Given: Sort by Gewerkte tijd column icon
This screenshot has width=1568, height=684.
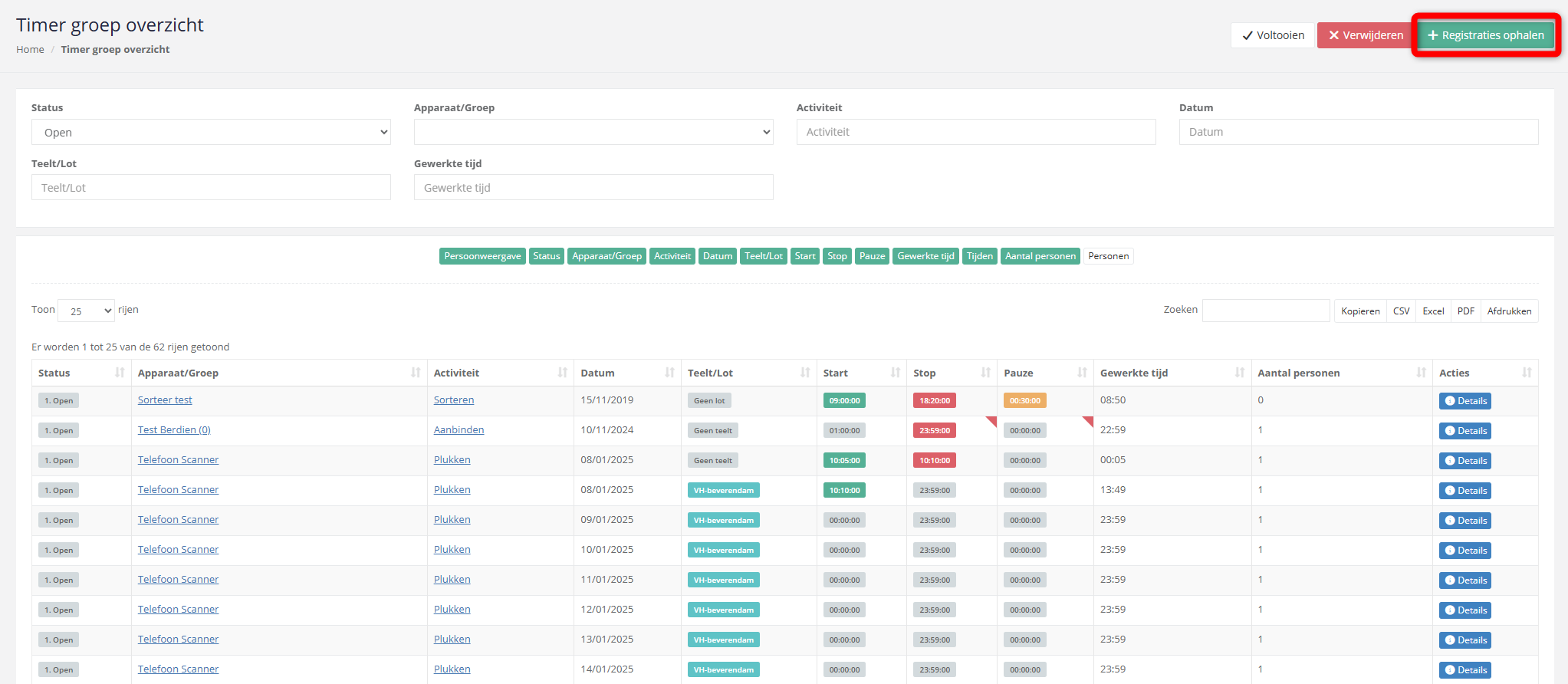Looking at the screenshot, I should click(x=1239, y=373).
